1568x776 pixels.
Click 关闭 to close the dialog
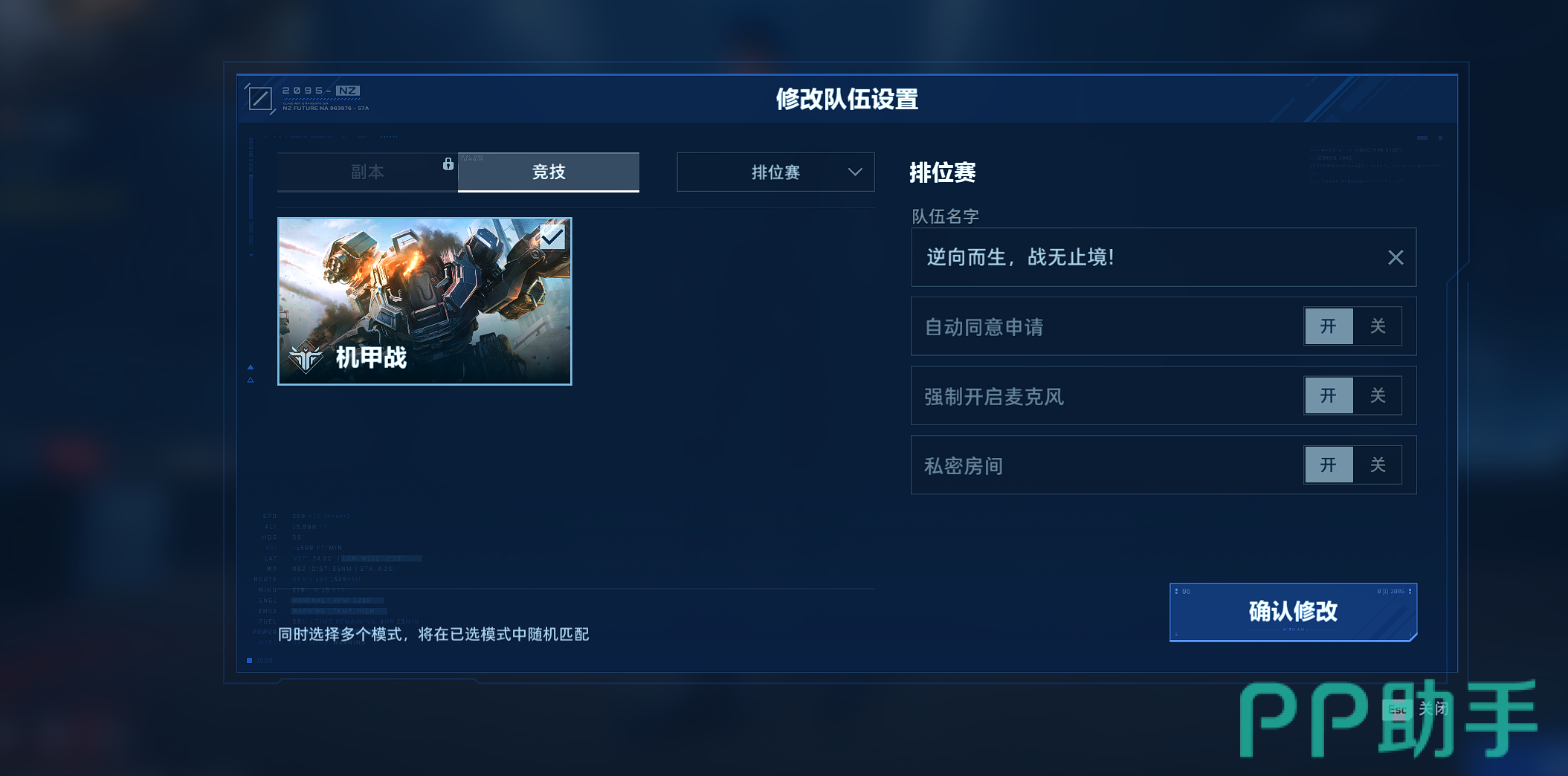pyautogui.click(x=1433, y=708)
